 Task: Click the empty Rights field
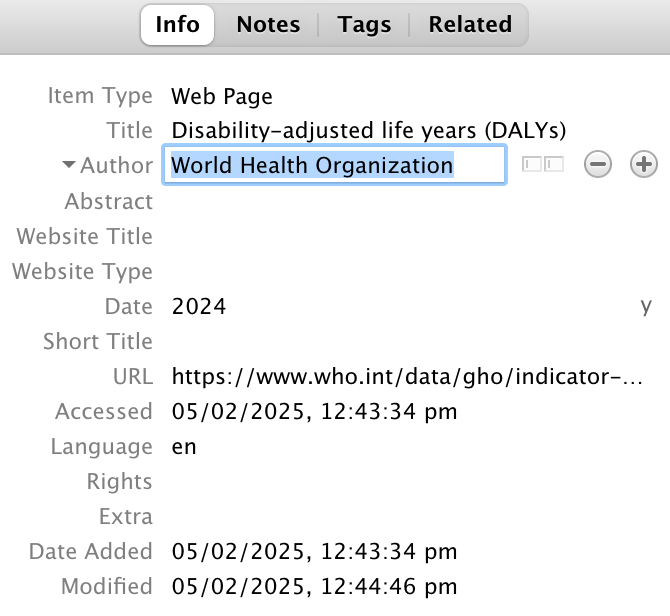pyautogui.click(x=410, y=481)
